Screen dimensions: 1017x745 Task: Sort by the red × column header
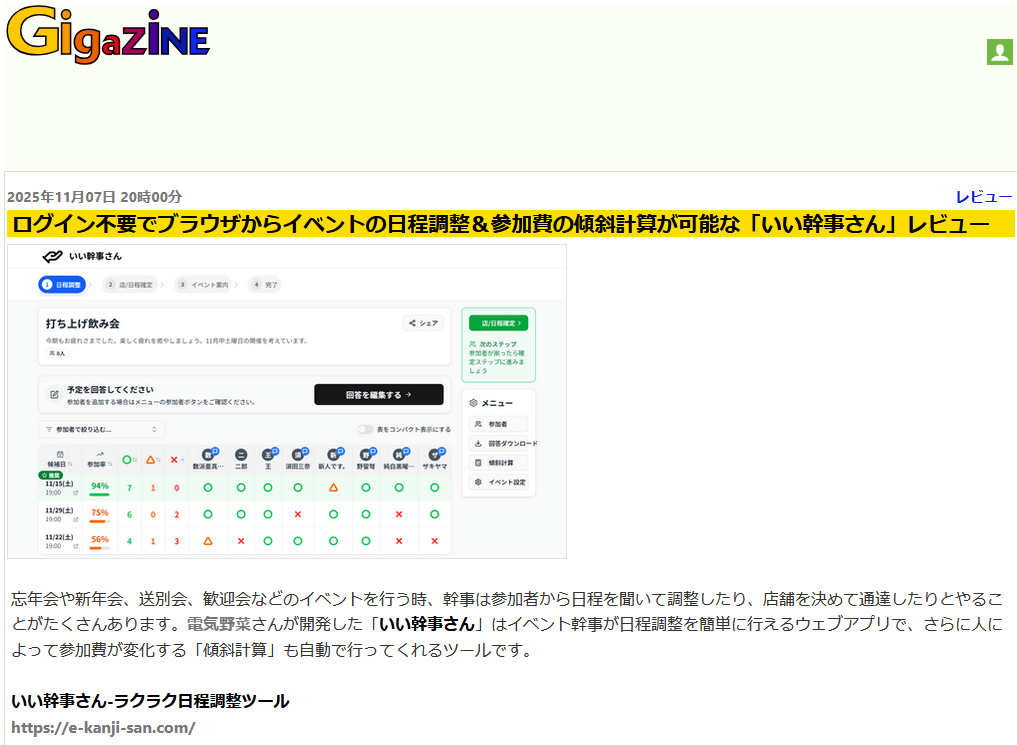(x=176, y=460)
